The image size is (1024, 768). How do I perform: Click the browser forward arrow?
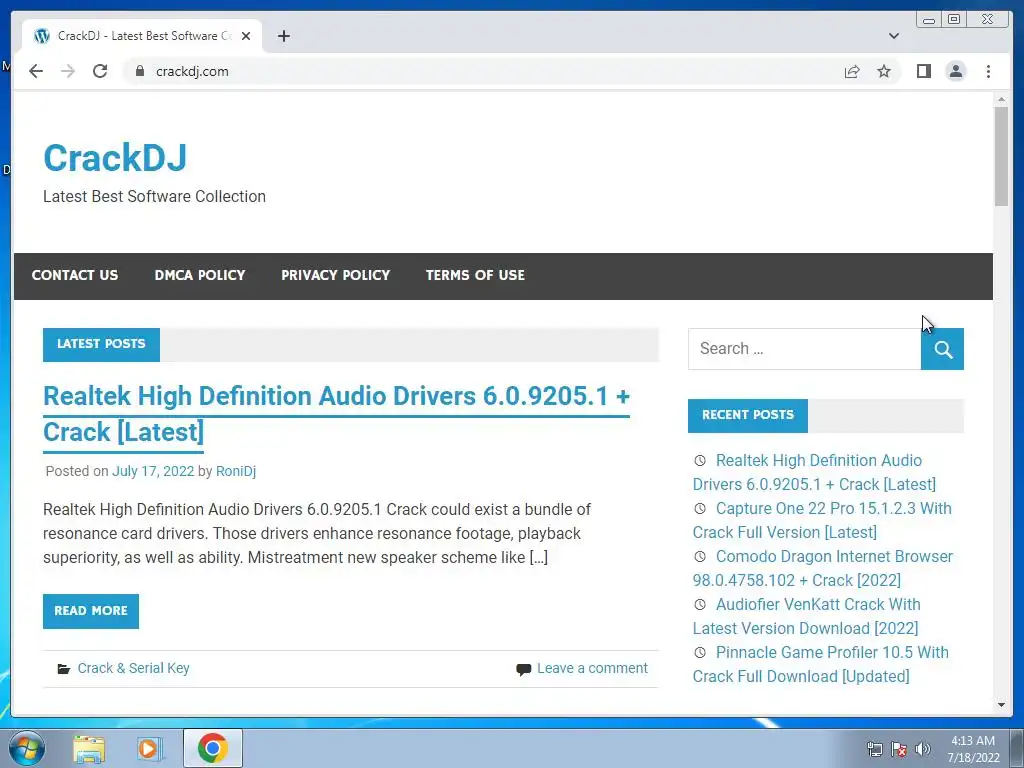pyautogui.click(x=68, y=71)
